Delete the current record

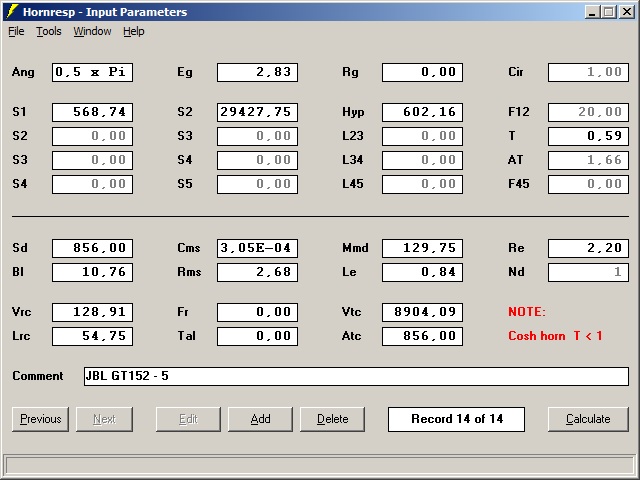[332, 419]
